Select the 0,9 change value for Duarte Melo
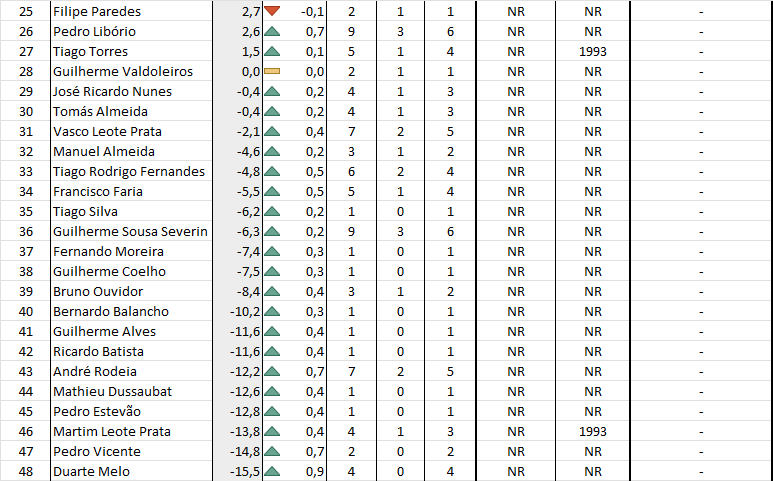This screenshot has width=773, height=481. (x=315, y=472)
